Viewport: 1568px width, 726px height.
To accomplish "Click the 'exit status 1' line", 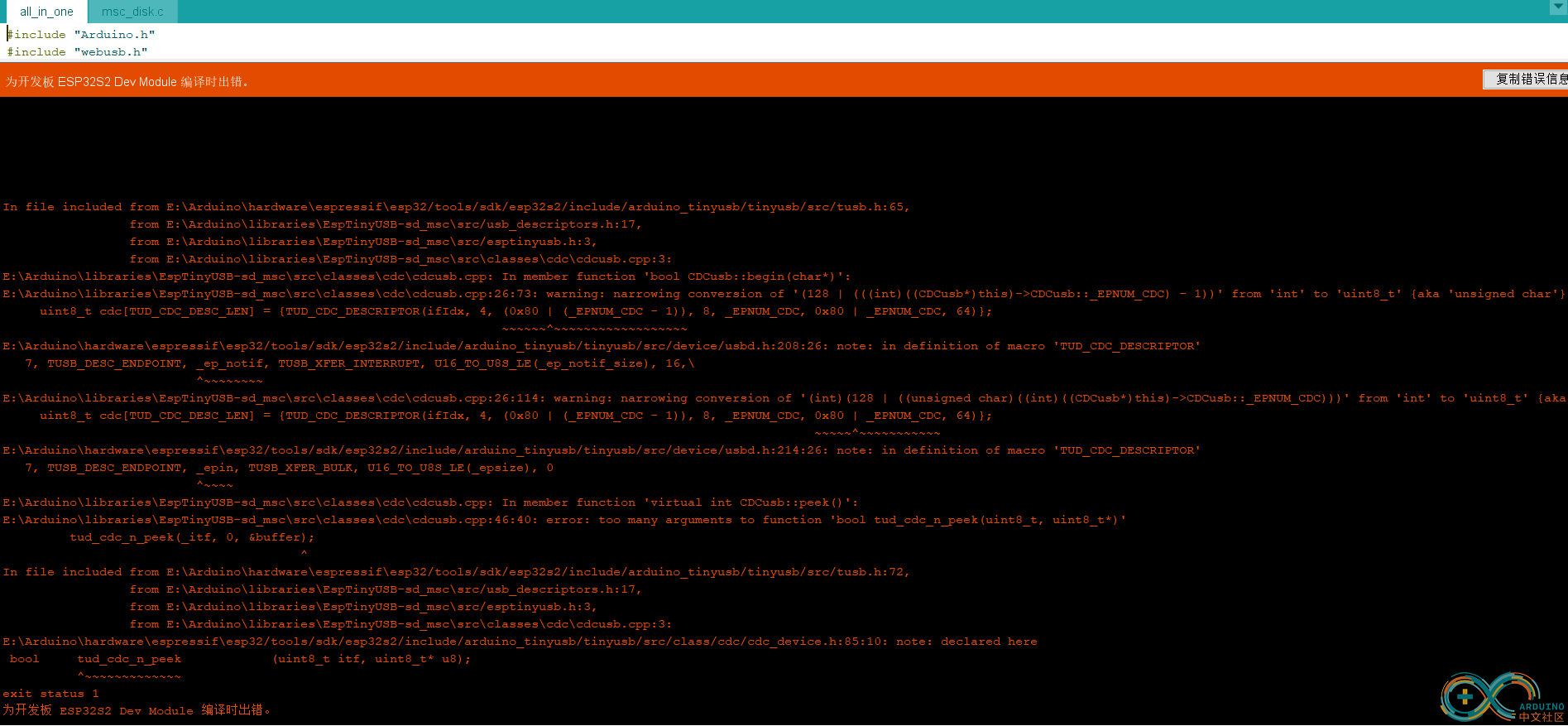I will pyautogui.click(x=50, y=694).
